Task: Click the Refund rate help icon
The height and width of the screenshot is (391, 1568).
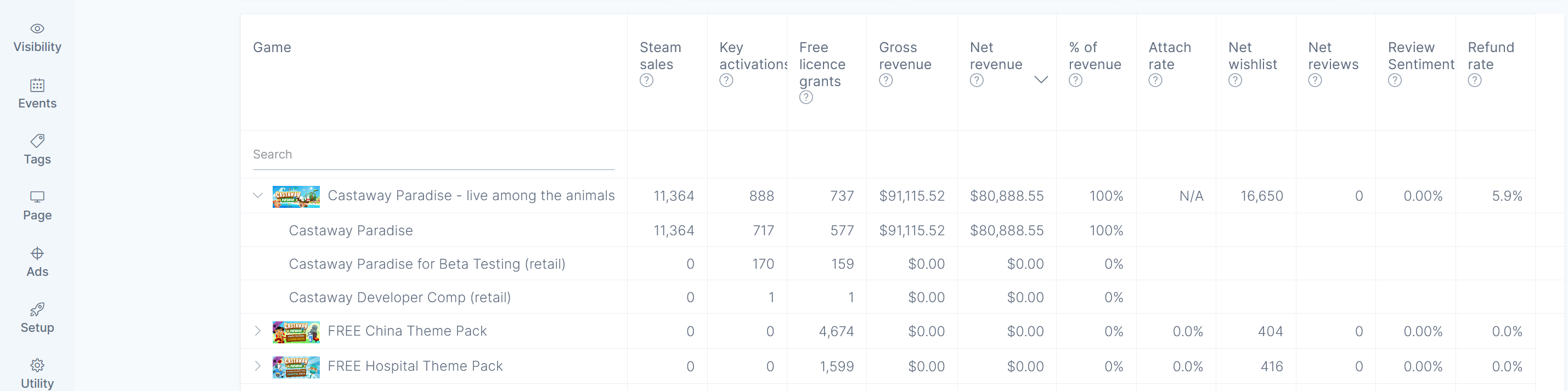Action: coord(1474,80)
